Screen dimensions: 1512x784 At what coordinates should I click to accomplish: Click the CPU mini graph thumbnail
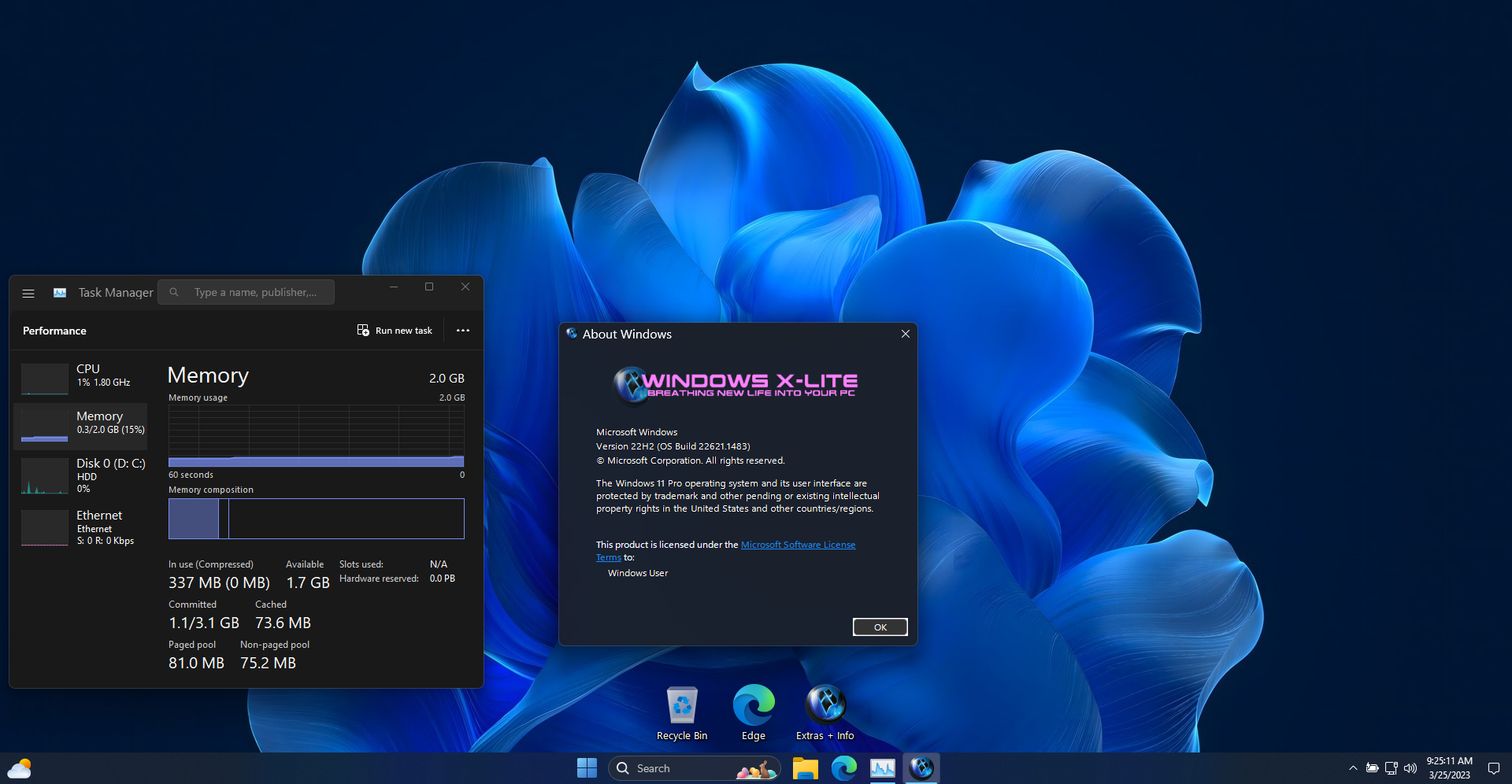click(x=44, y=379)
